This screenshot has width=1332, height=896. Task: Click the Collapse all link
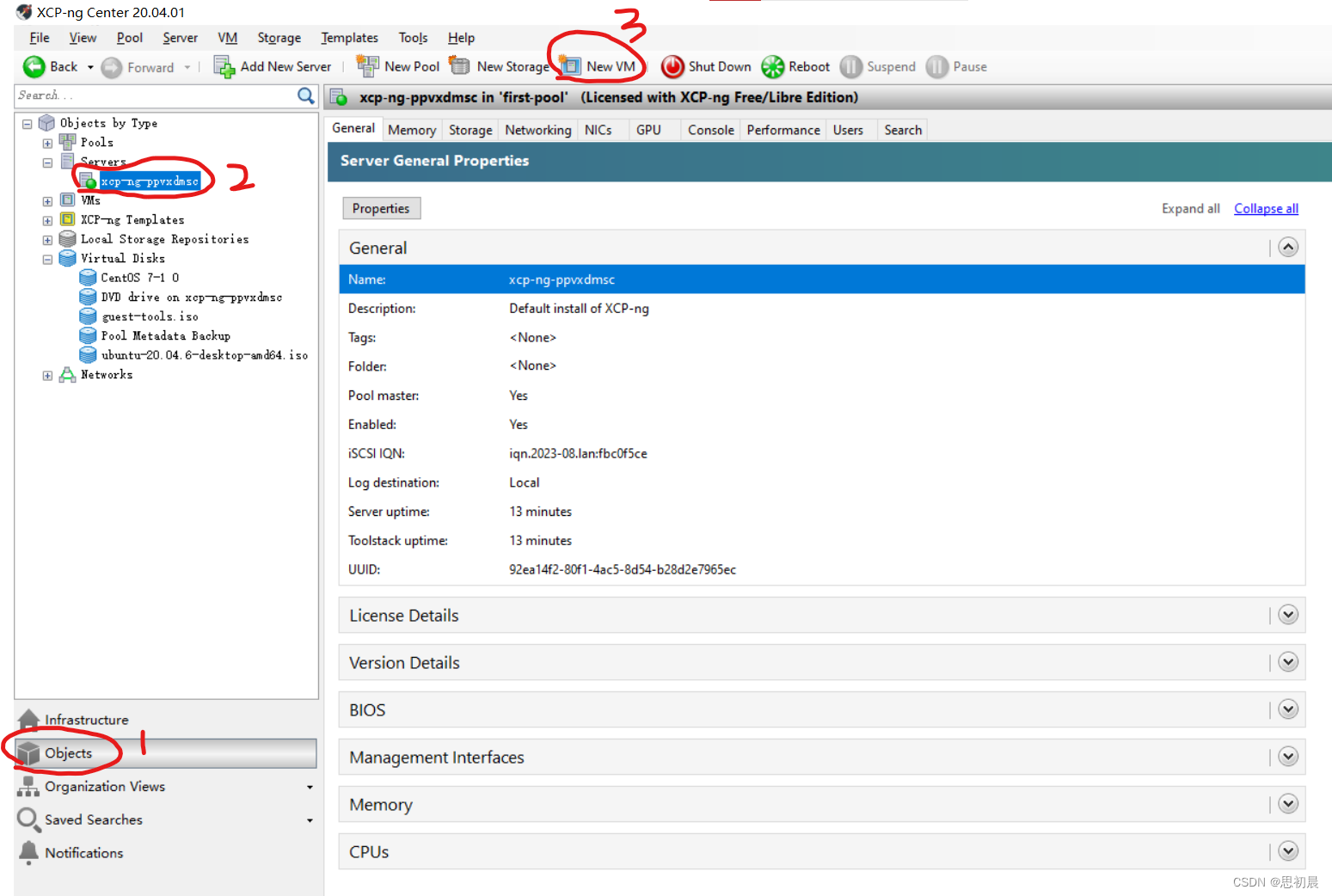point(1266,208)
